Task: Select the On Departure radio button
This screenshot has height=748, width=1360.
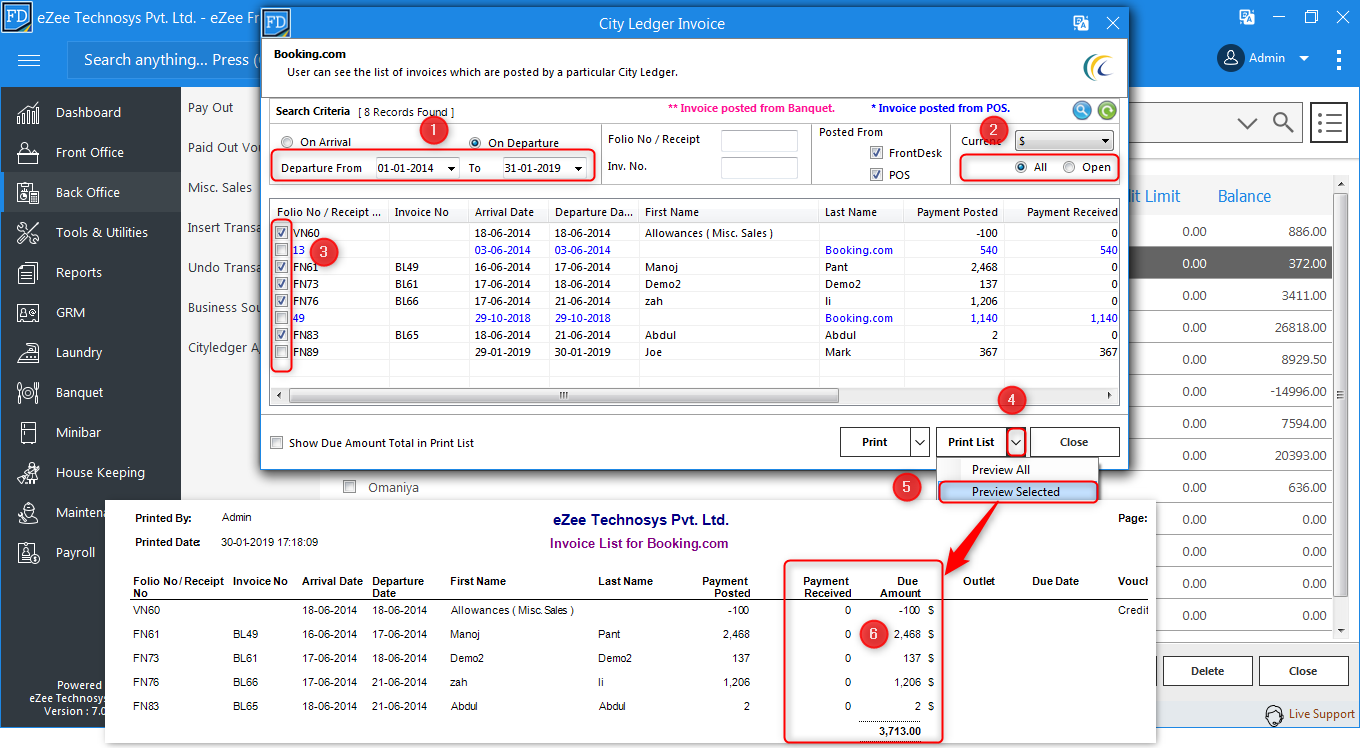Action: point(475,143)
